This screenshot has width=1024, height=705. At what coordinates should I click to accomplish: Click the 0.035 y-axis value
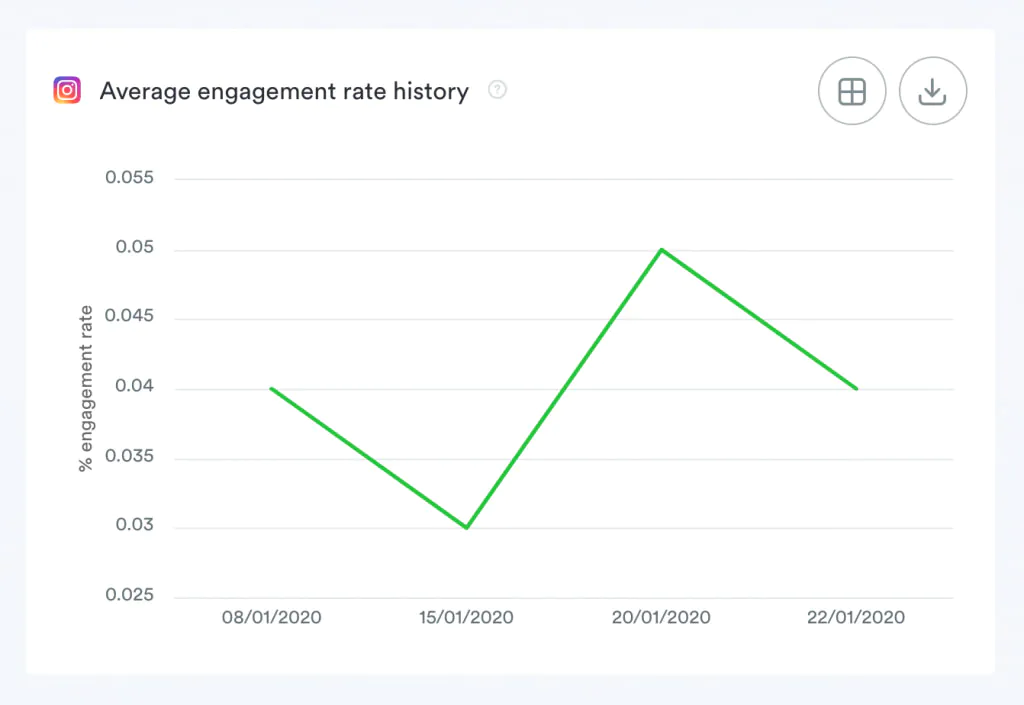(x=129, y=456)
